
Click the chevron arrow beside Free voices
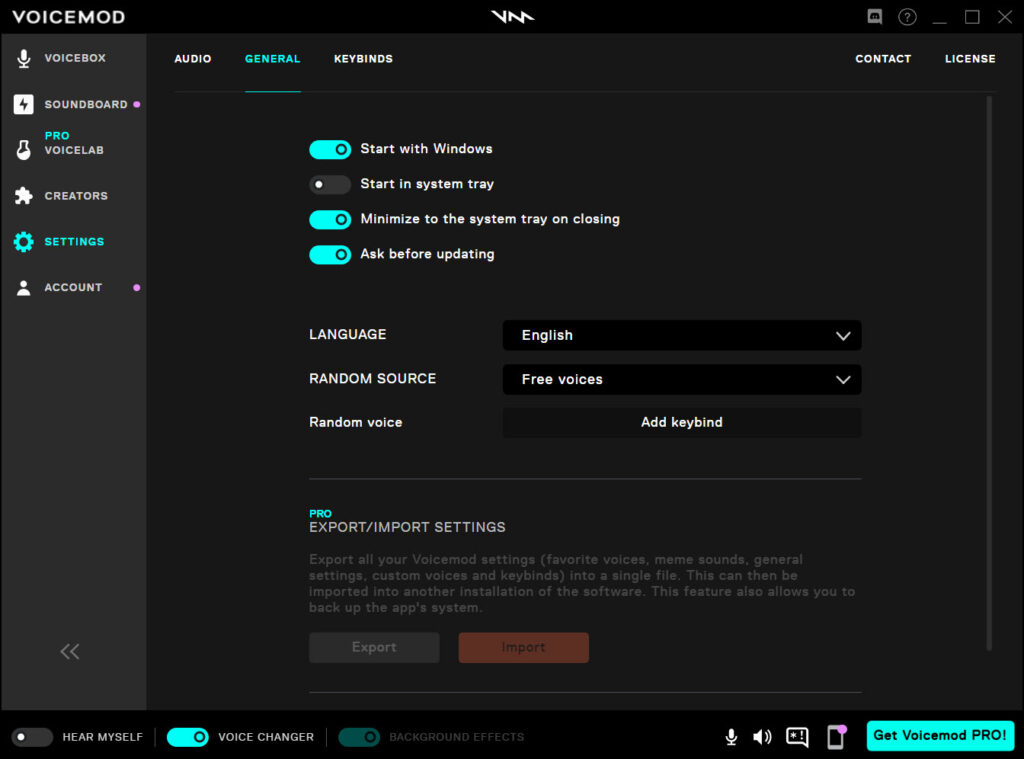pyautogui.click(x=843, y=380)
